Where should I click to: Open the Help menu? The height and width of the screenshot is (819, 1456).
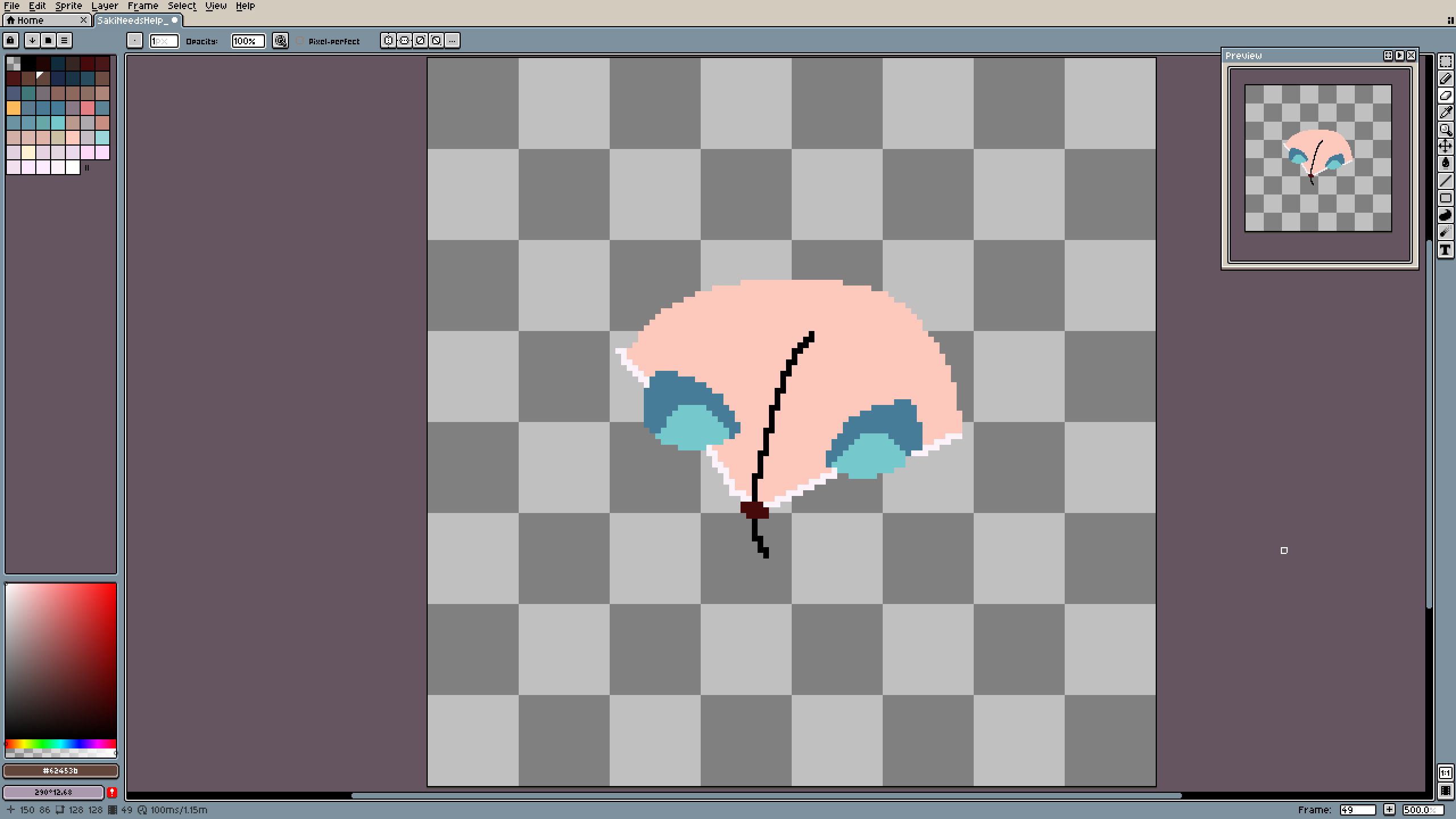[x=246, y=6]
